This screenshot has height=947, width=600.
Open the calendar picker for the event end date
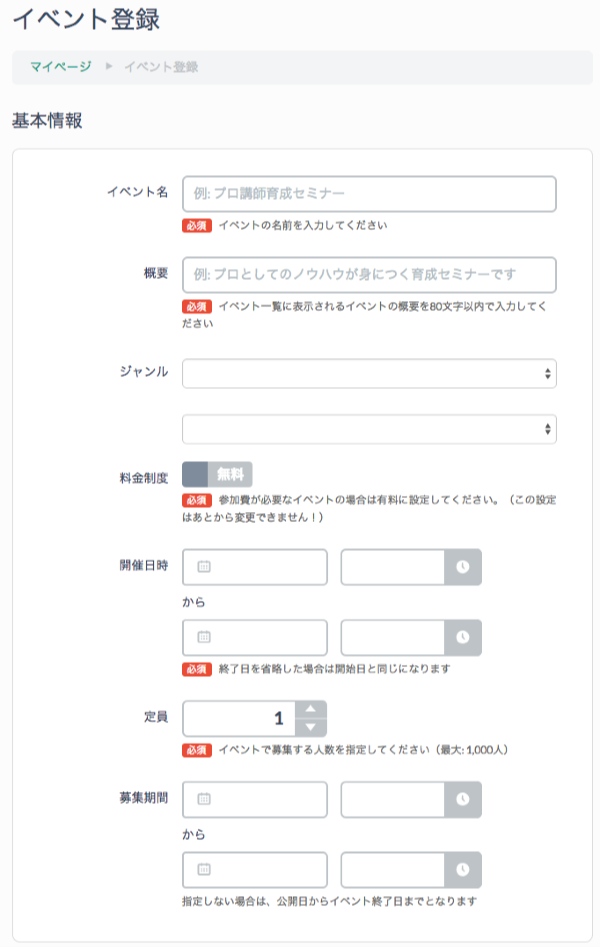click(204, 637)
